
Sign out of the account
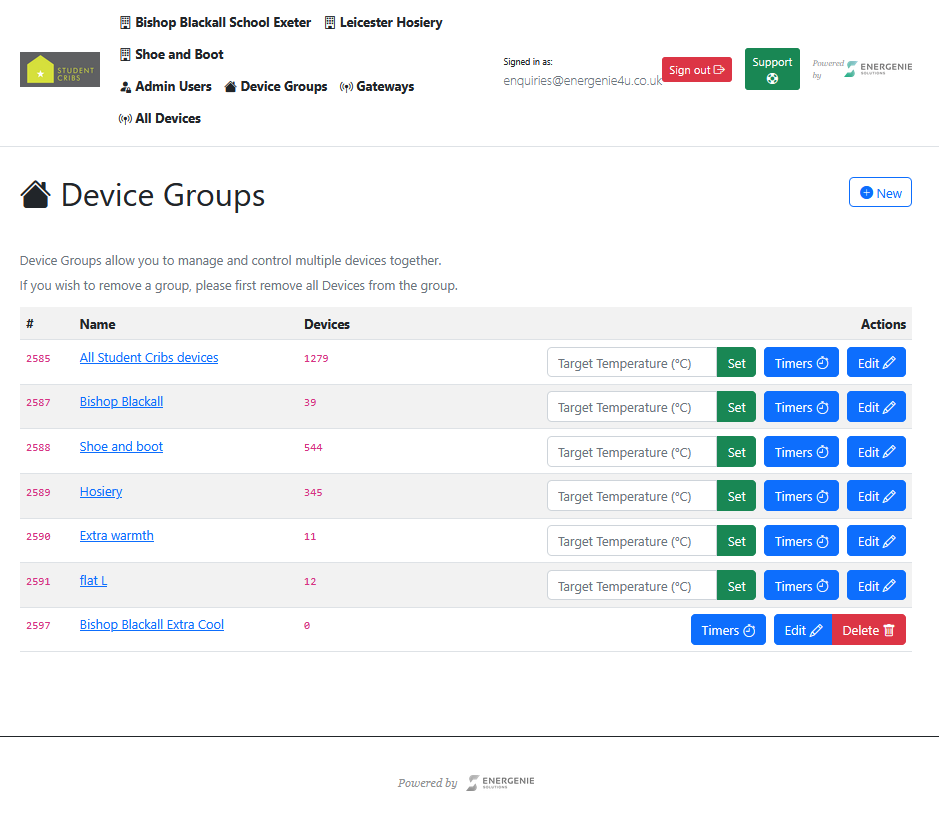[x=696, y=70]
